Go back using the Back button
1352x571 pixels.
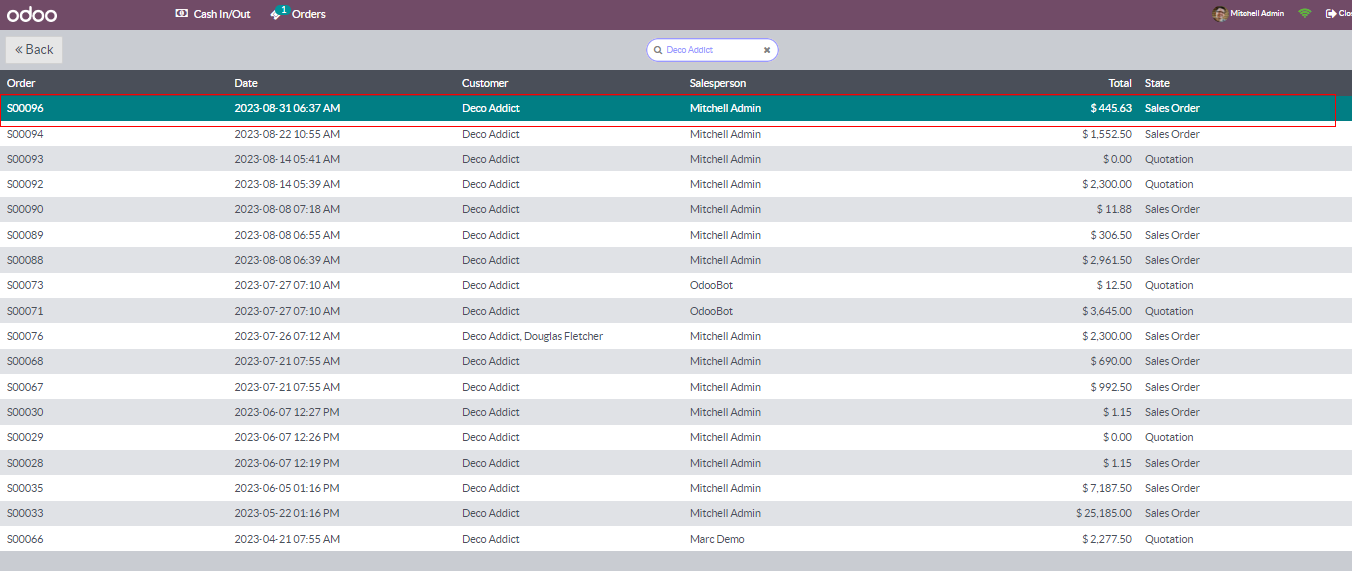[34, 50]
